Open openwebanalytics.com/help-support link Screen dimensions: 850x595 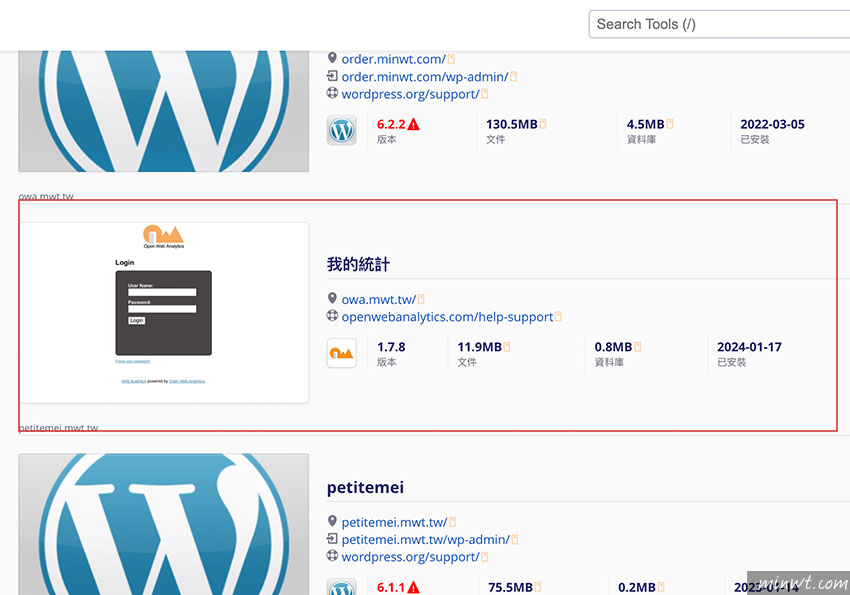(x=447, y=317)
